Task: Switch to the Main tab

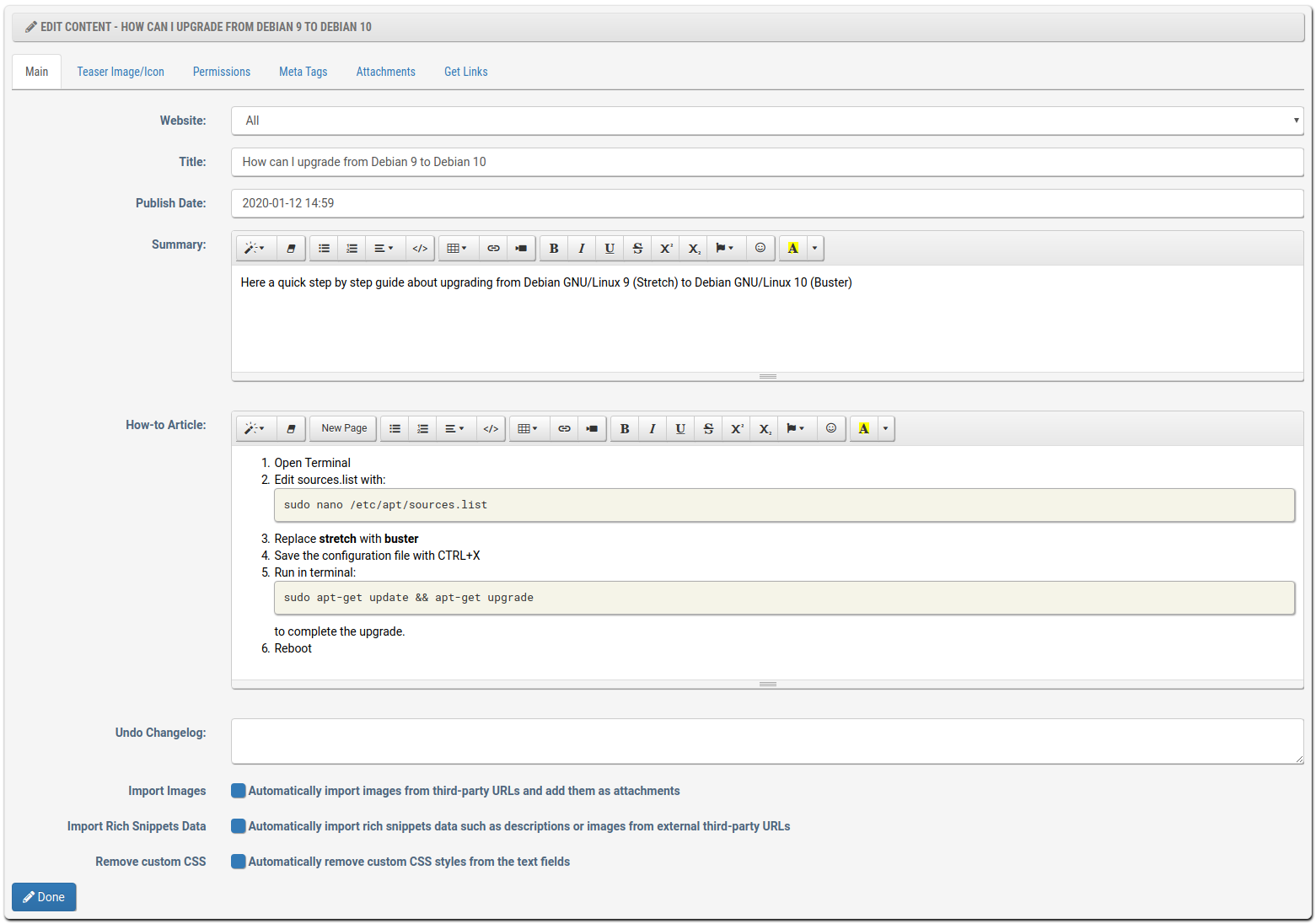Action: 36,72
